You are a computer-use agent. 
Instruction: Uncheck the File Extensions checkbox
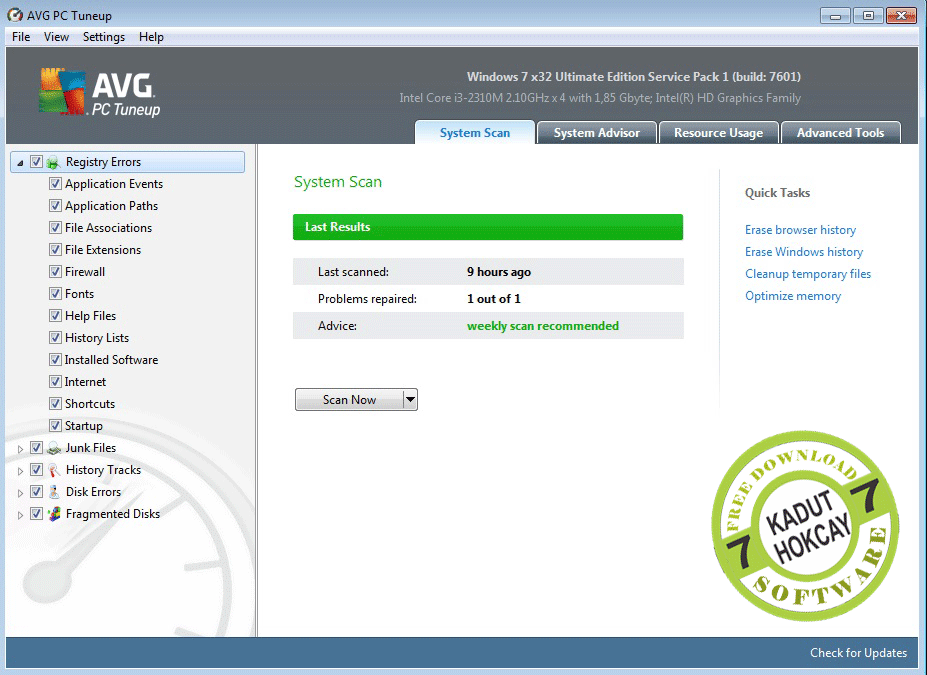coord(55,249)
